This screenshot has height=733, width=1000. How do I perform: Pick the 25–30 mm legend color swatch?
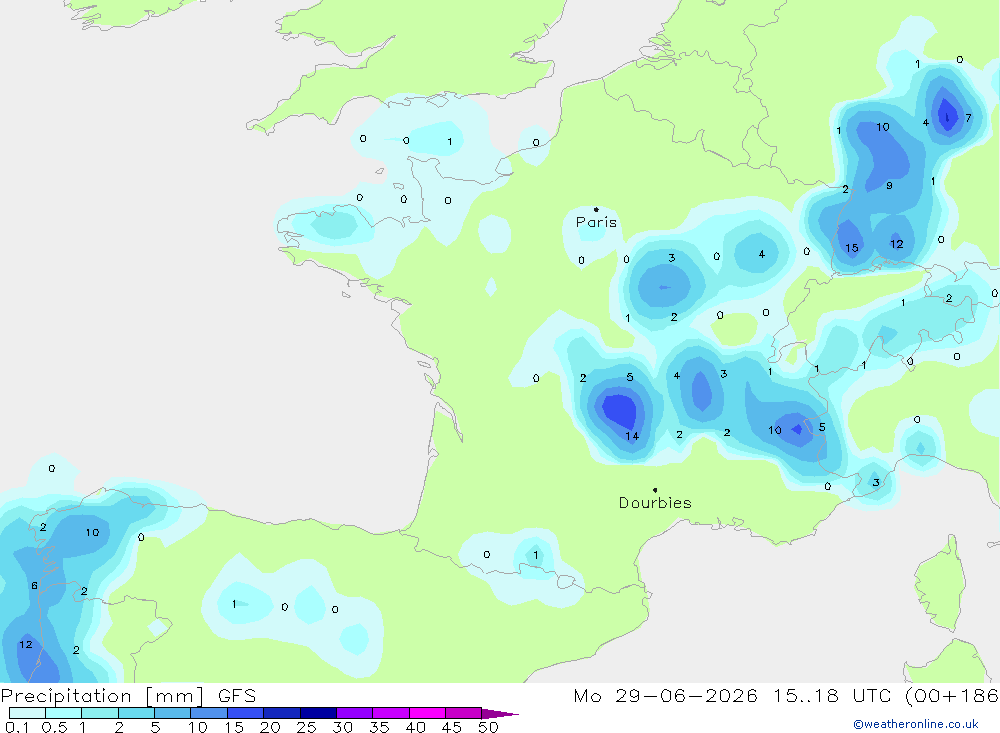pos(318,713)
